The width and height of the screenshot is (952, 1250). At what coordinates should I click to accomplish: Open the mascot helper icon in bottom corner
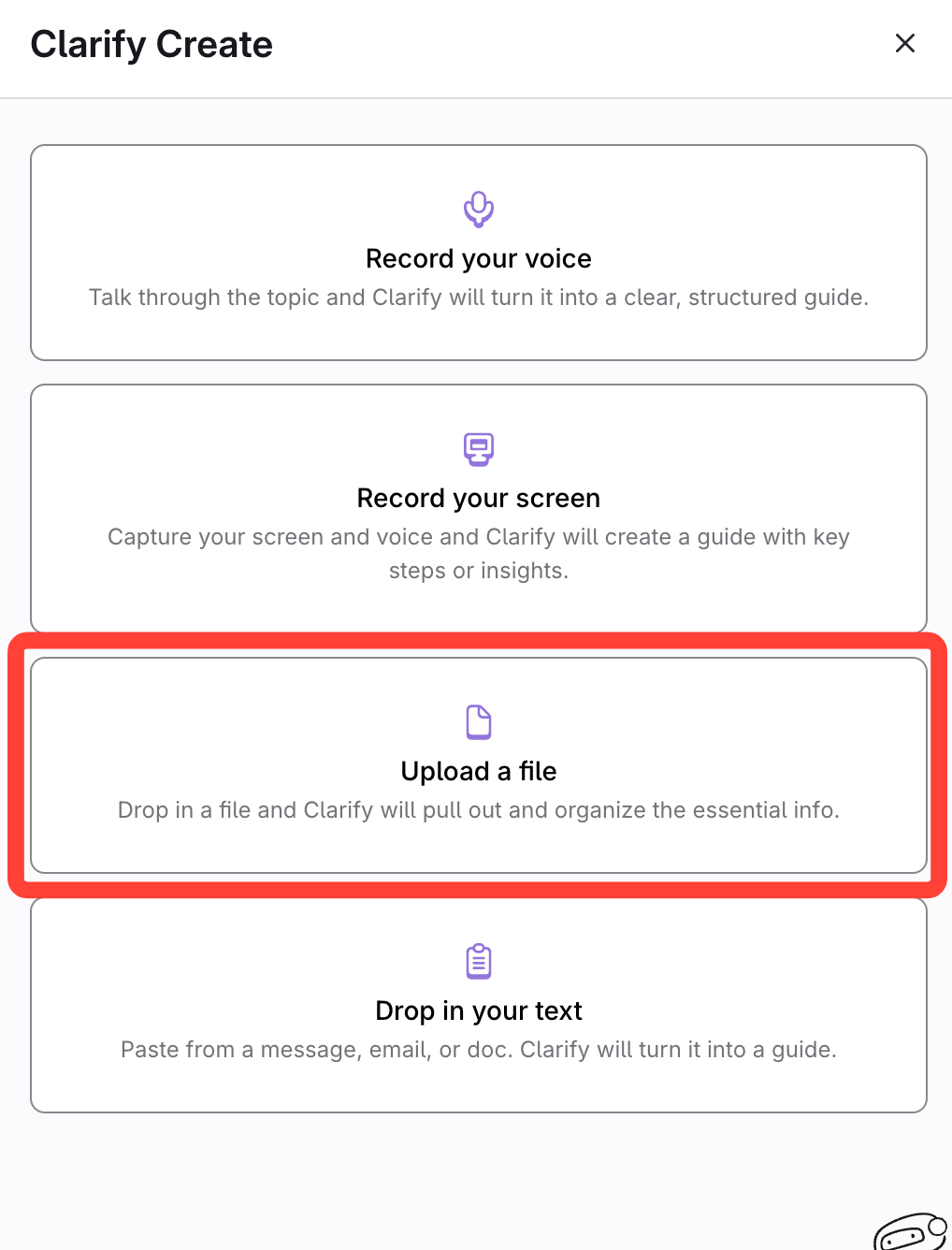(x=910, y=1231)
